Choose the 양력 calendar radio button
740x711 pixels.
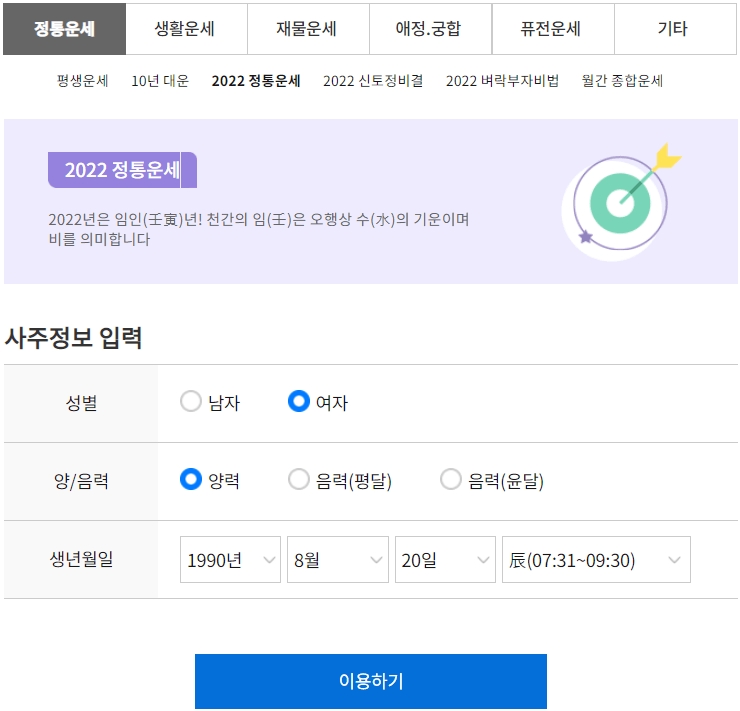pyautogui.click(x=191, y=479)
